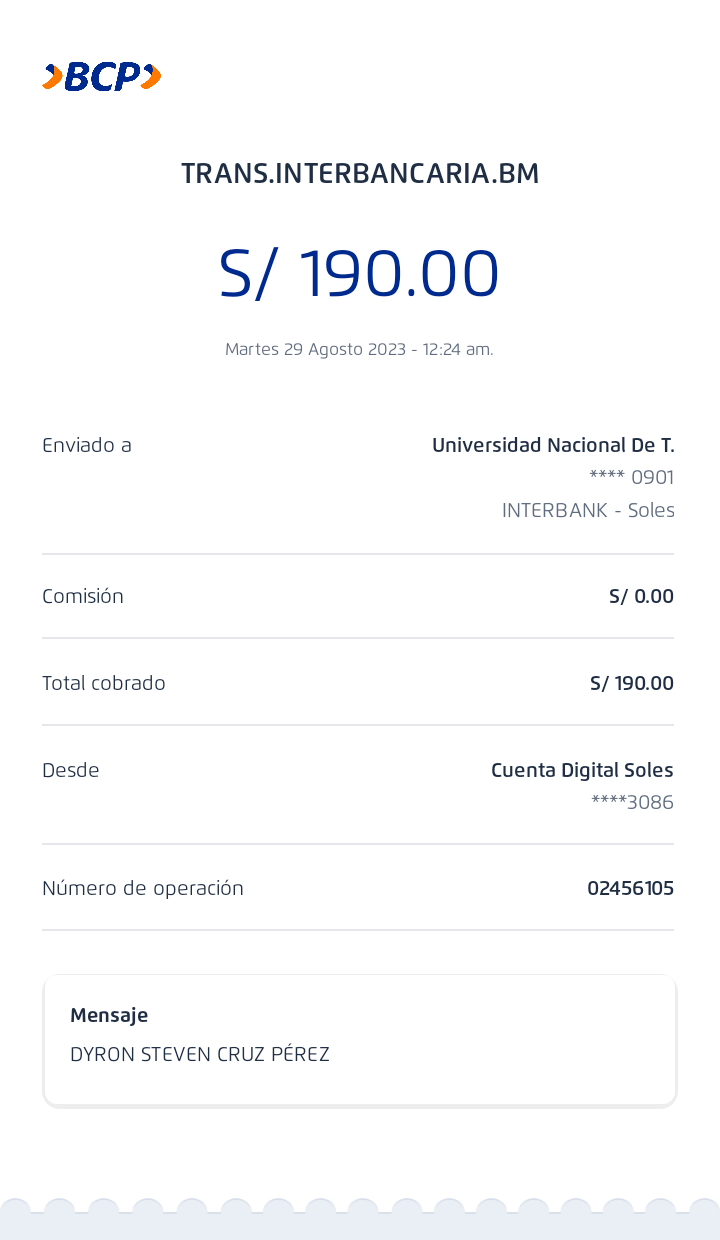
Task: Click the Número de operación label
Action: (143, 888)
